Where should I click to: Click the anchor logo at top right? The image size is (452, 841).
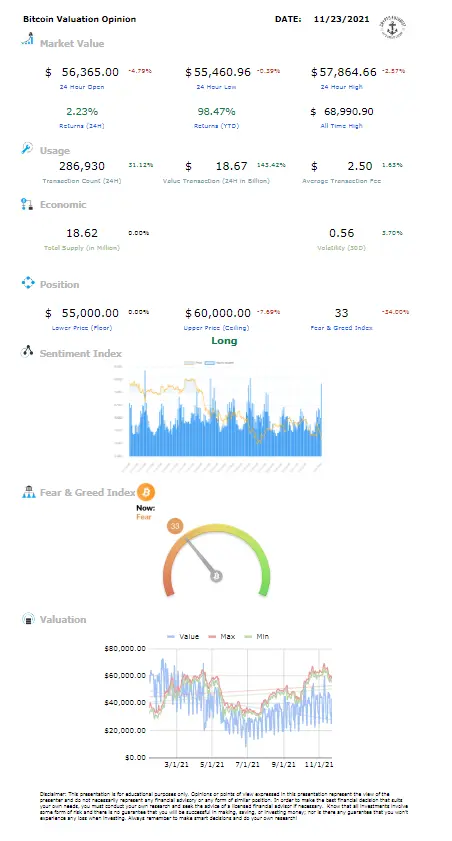[x=394, y=27]
